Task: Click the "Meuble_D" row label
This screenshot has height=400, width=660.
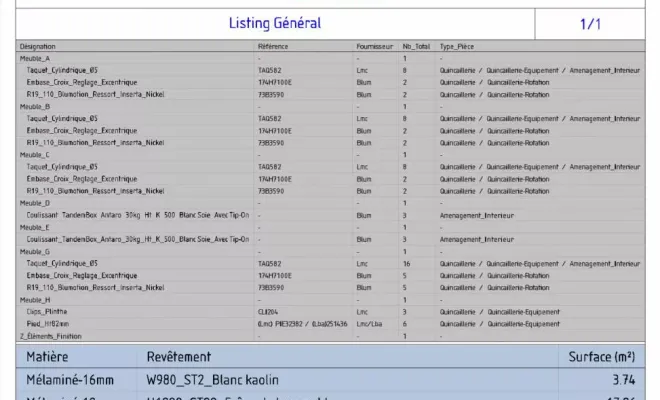Action: tap(35, 203)
